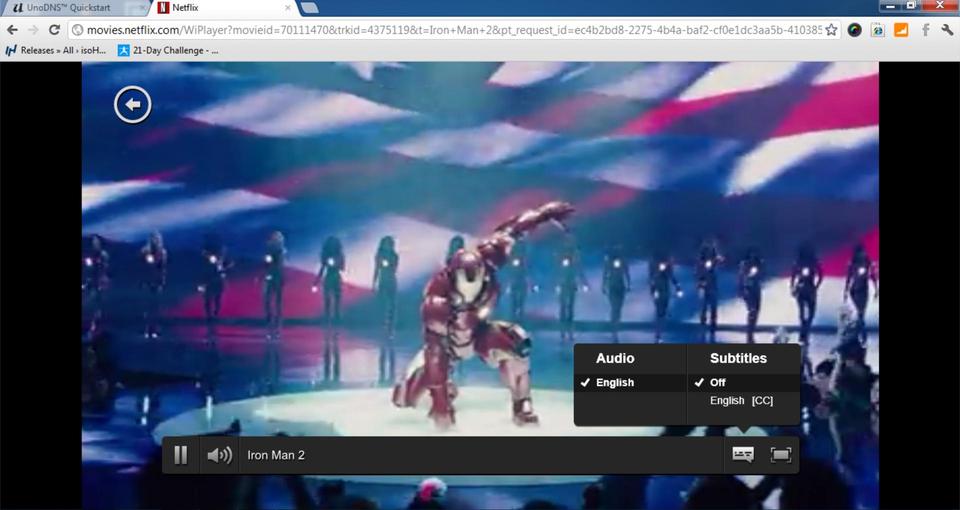The image size is (960, 510).
Task: Click the Iron Man 2 title text
Action: 276,456
